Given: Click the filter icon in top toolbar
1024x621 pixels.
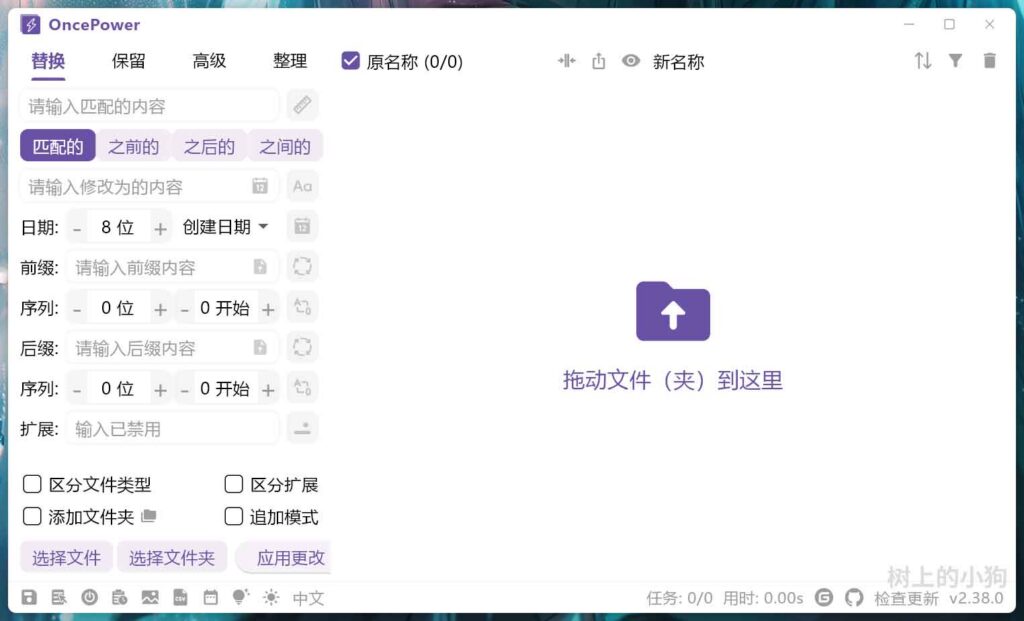Looking at the screenshot, I should coord(955,61).
